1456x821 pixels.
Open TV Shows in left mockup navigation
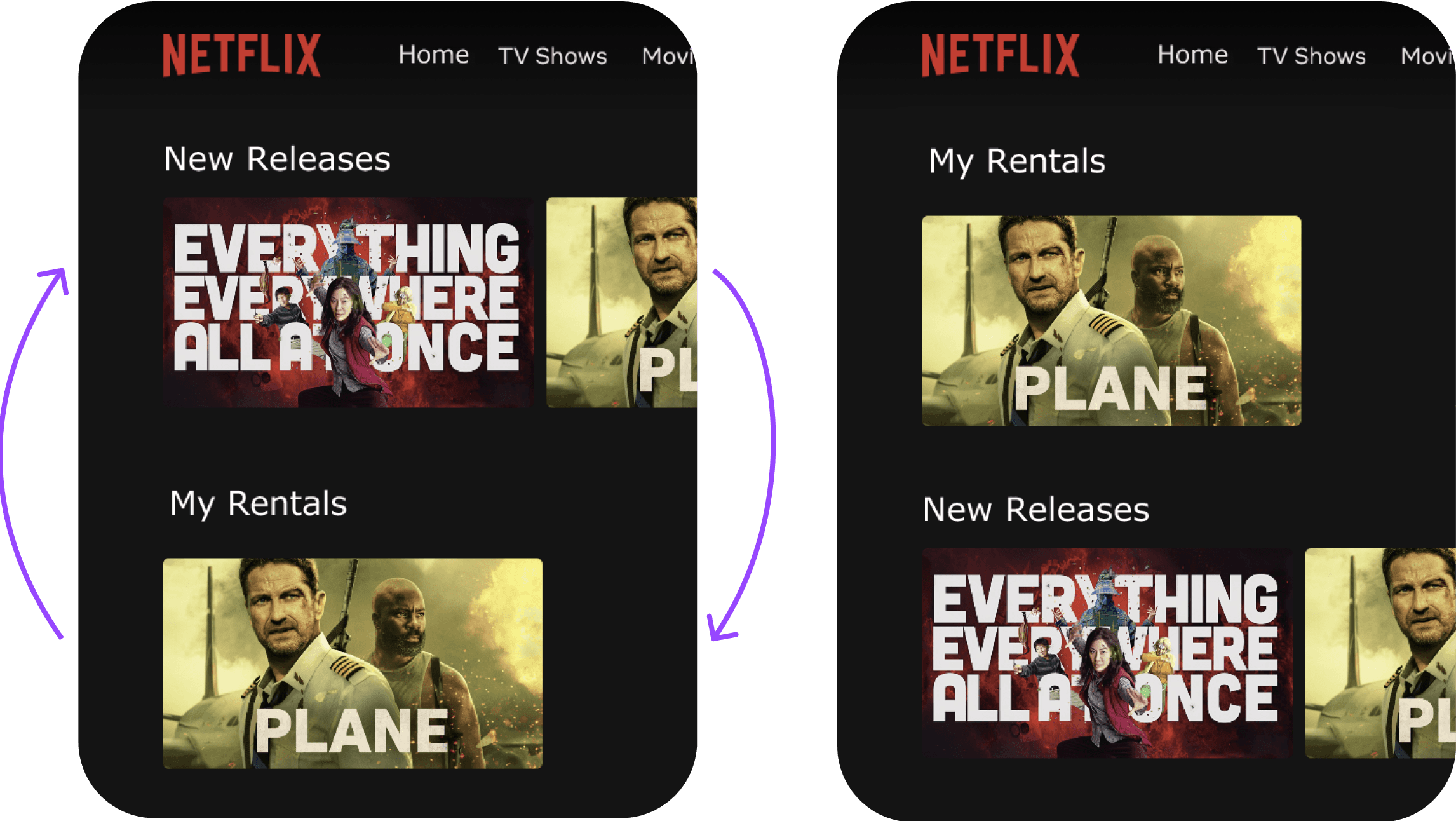(x=552, y=57)
